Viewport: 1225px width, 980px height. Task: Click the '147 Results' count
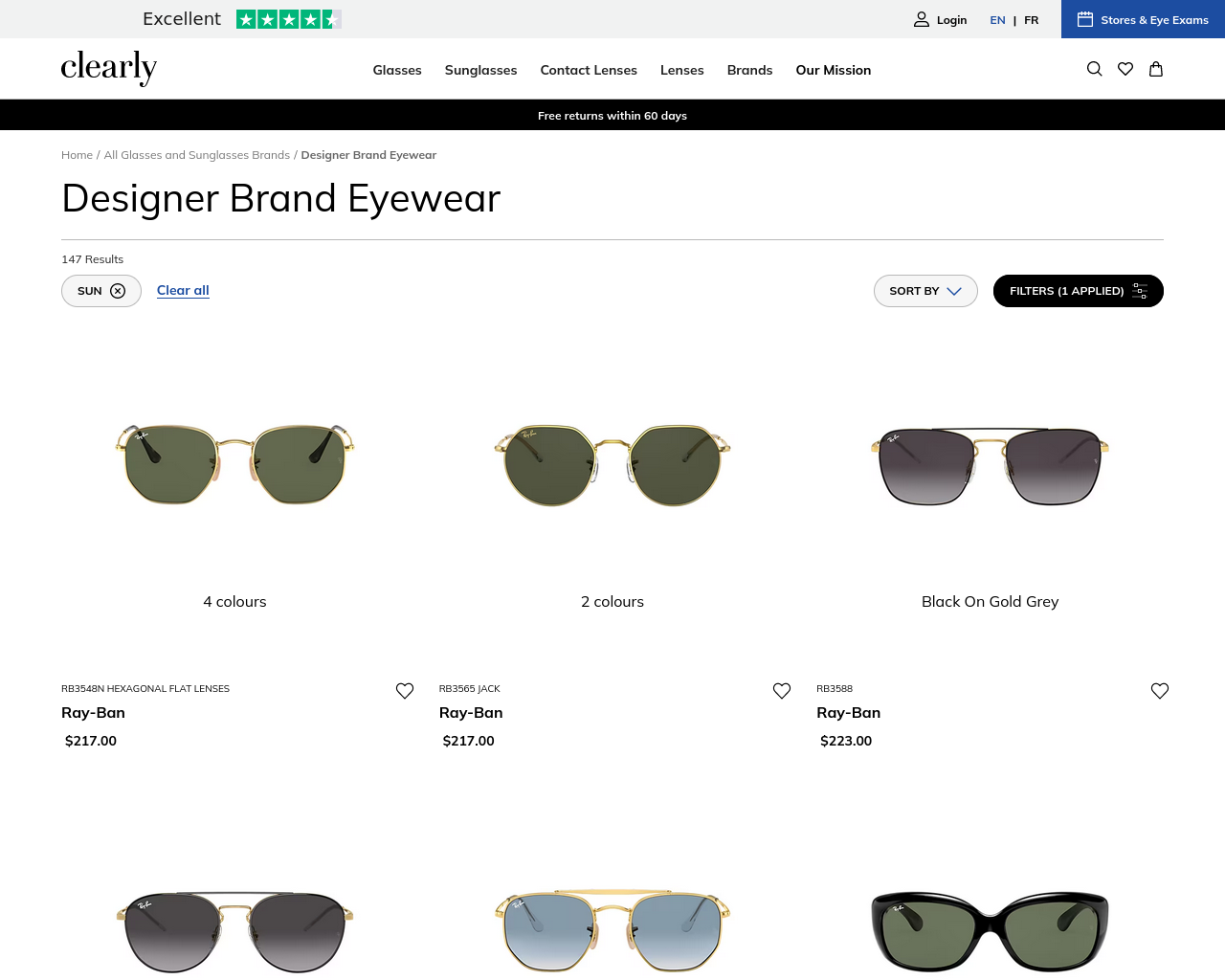pyautogui.click(x=92, y=259)
